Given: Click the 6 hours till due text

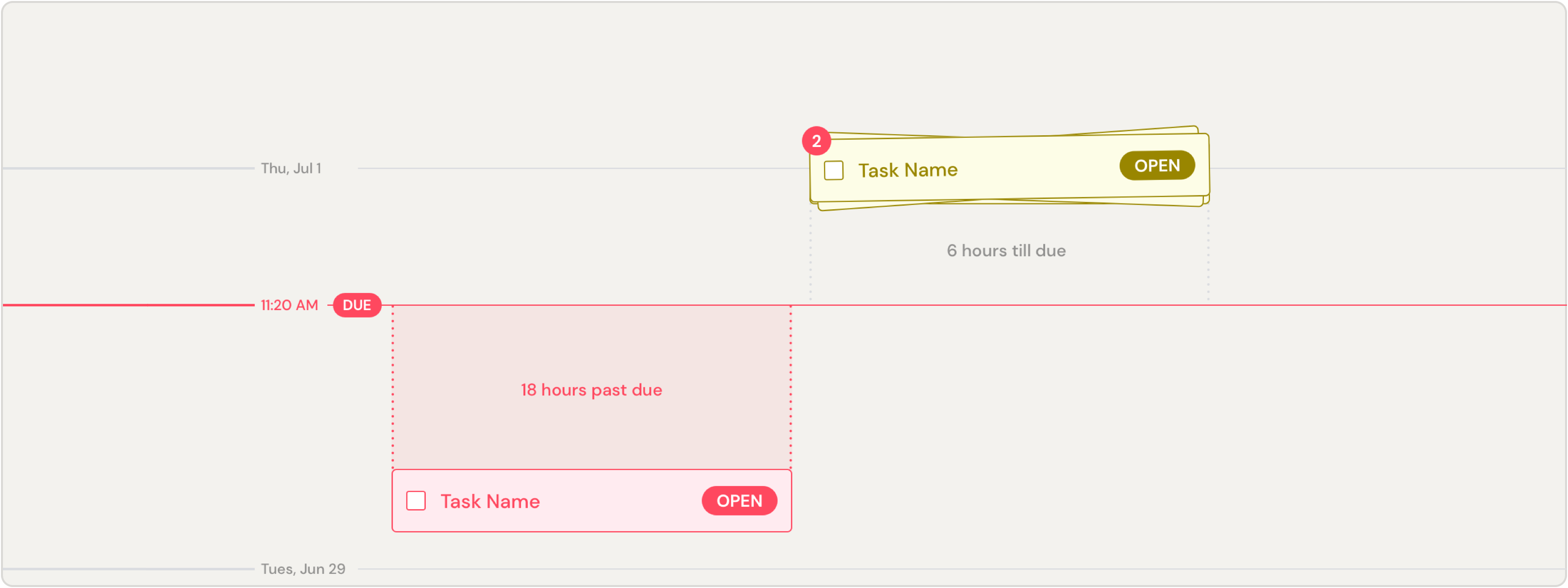Looking at the screenshot, I should point(1005,250).
